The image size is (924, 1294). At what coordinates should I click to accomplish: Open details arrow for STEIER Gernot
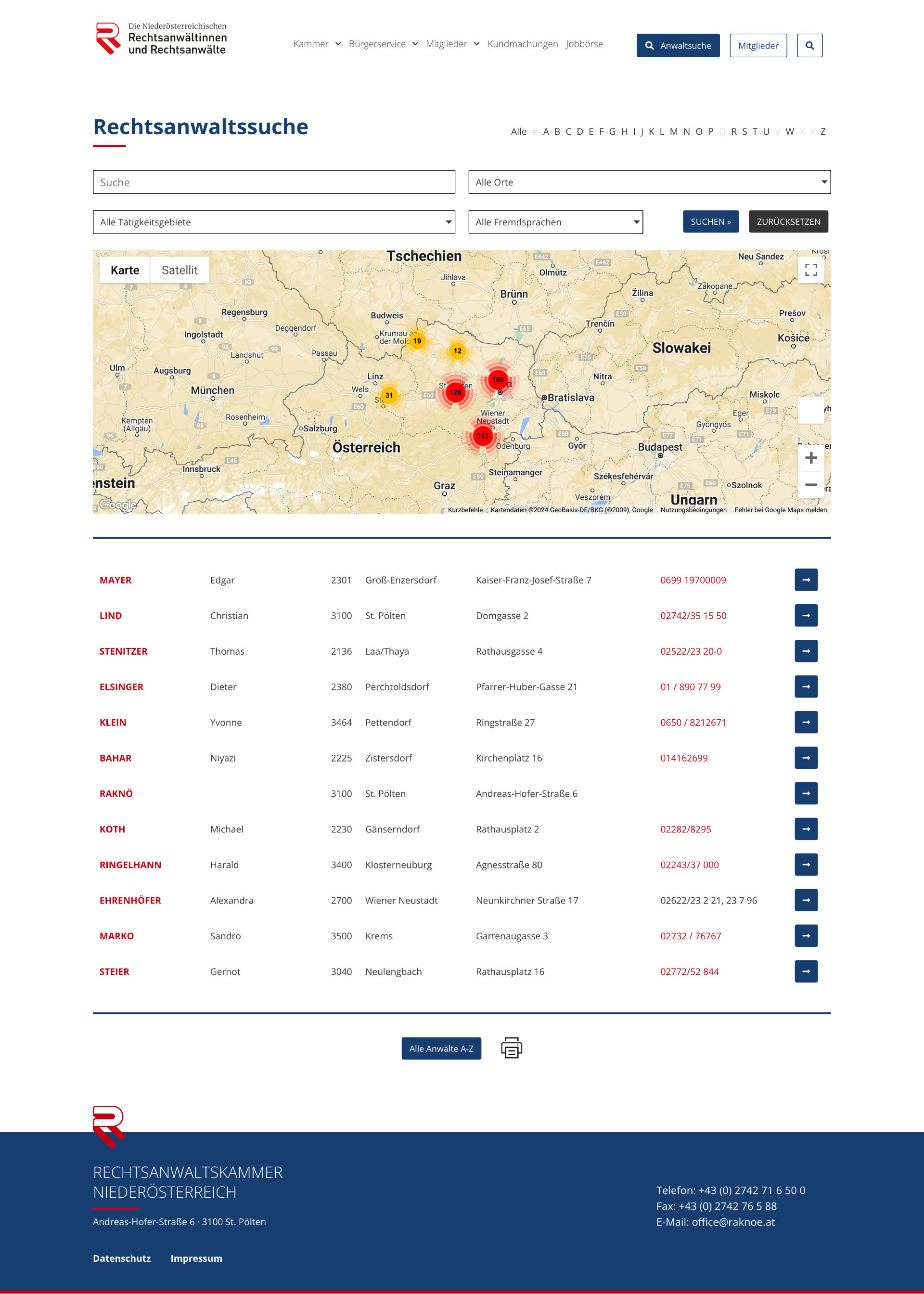point(806,971)
